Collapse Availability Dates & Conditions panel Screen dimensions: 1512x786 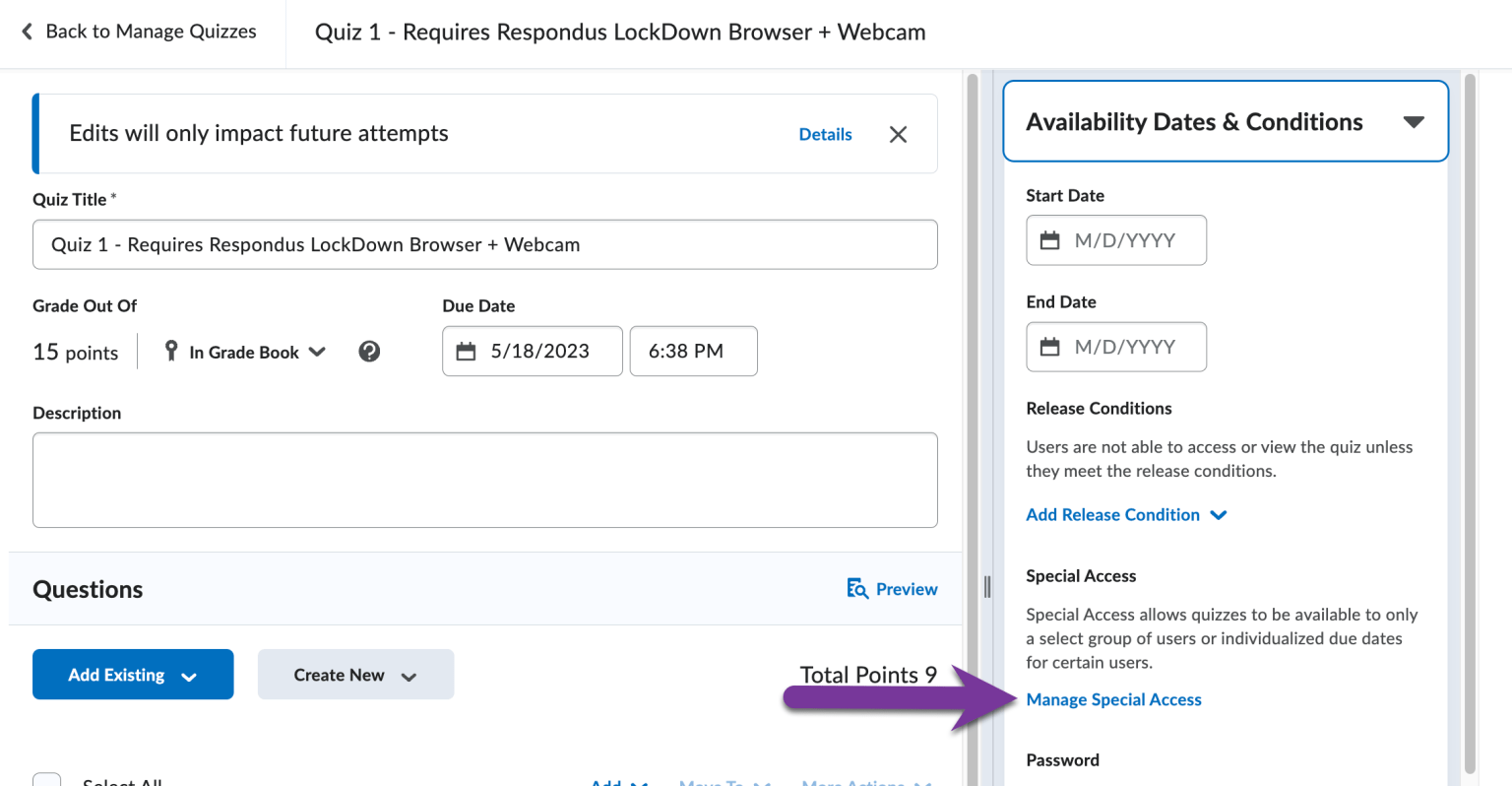1414,122
